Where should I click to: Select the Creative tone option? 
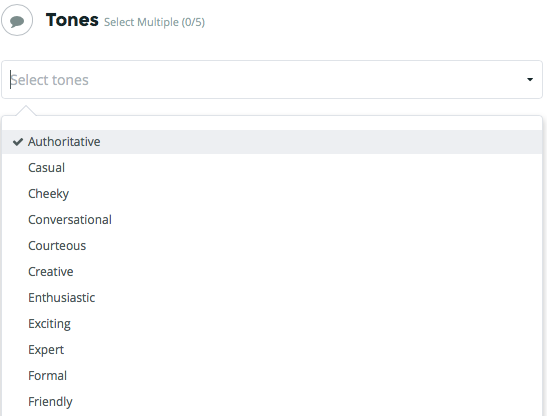pos(272,272)
